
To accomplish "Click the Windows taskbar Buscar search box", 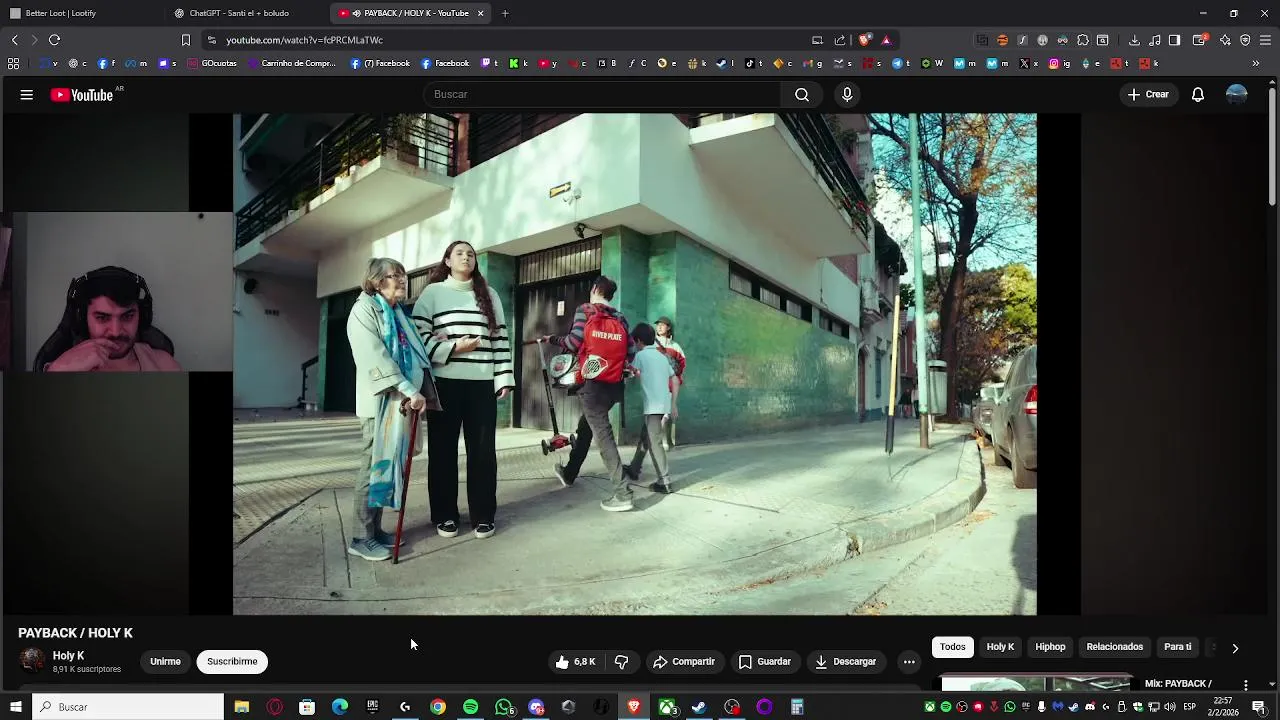I will 128,707.
